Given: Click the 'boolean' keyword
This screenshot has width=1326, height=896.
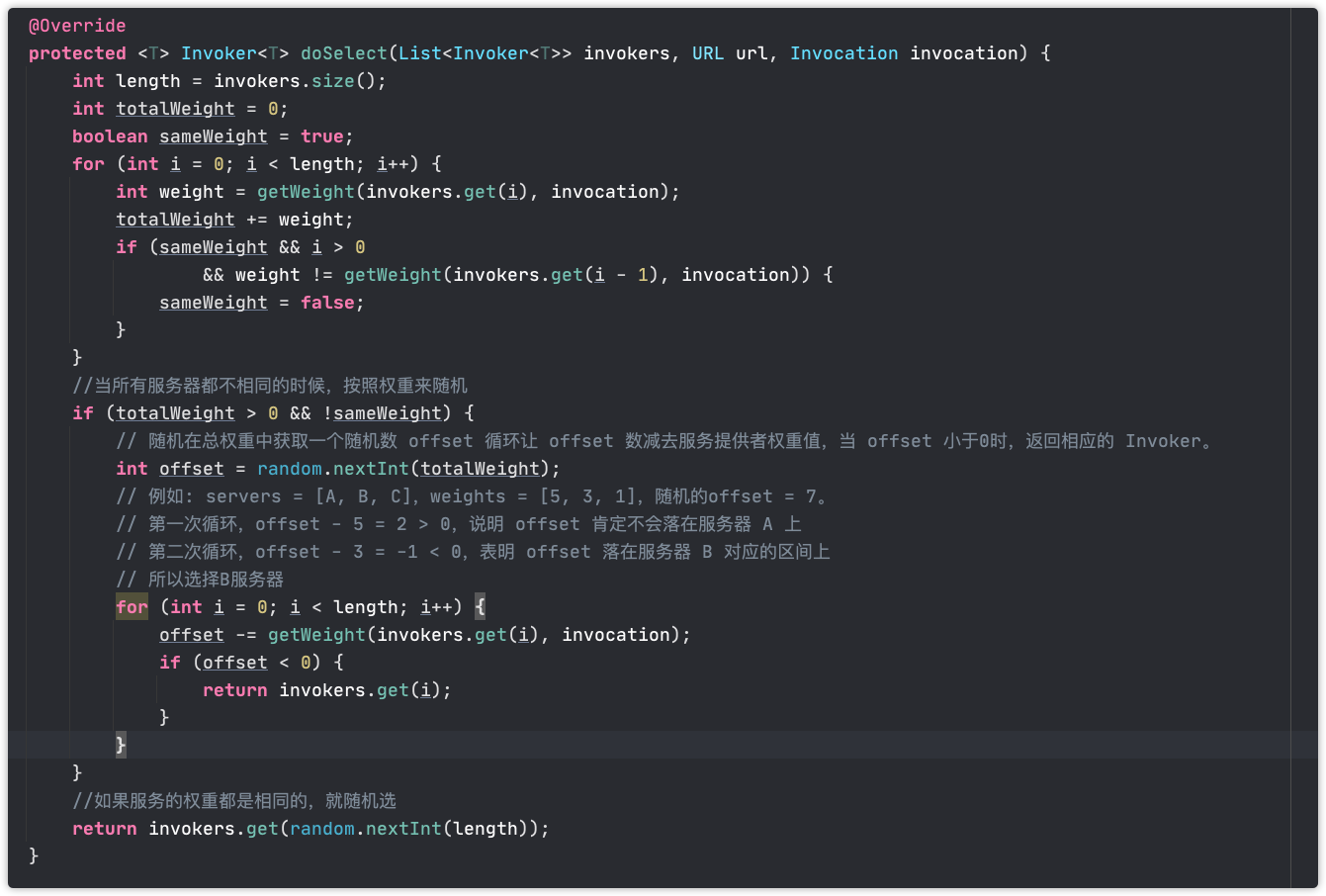Looking at the screenshot, I should 110,136.
